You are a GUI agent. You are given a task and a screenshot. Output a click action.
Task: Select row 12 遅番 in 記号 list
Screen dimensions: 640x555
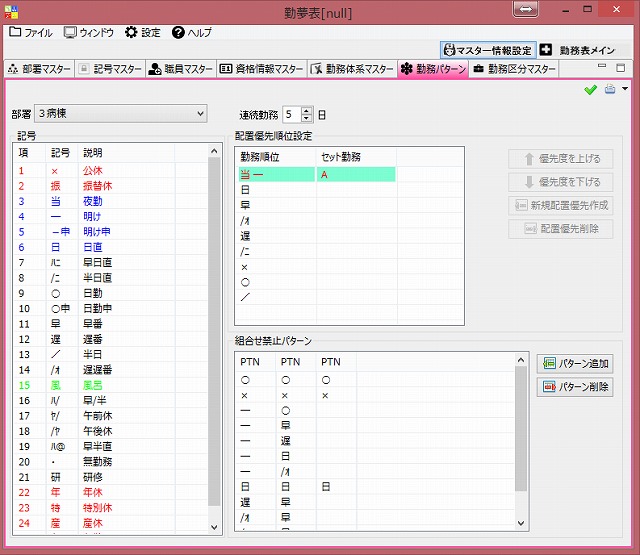pos(110,339)
